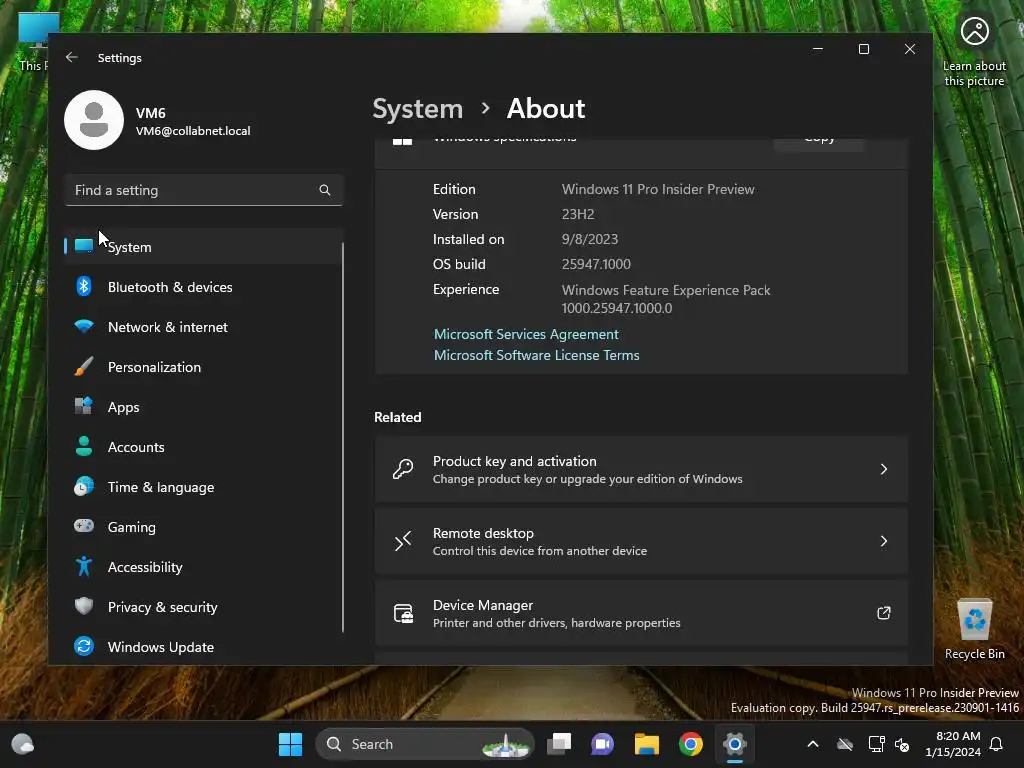Click the network display tray icon
This screenshot has width=1024, height=768.
pyautogui.click(x=876, y=744)
